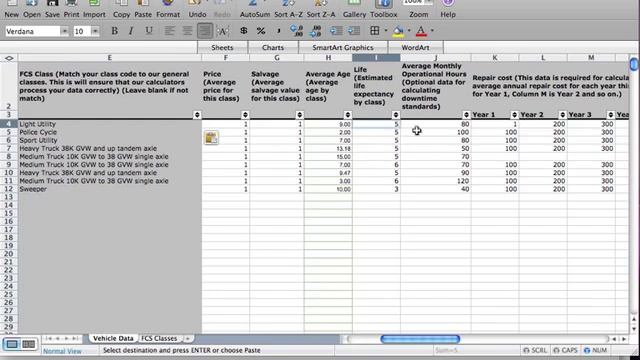The width and height of the screenshot is (640, 360).
Task: Click the Year 1 filter dropdown
Action: [514, 115]
